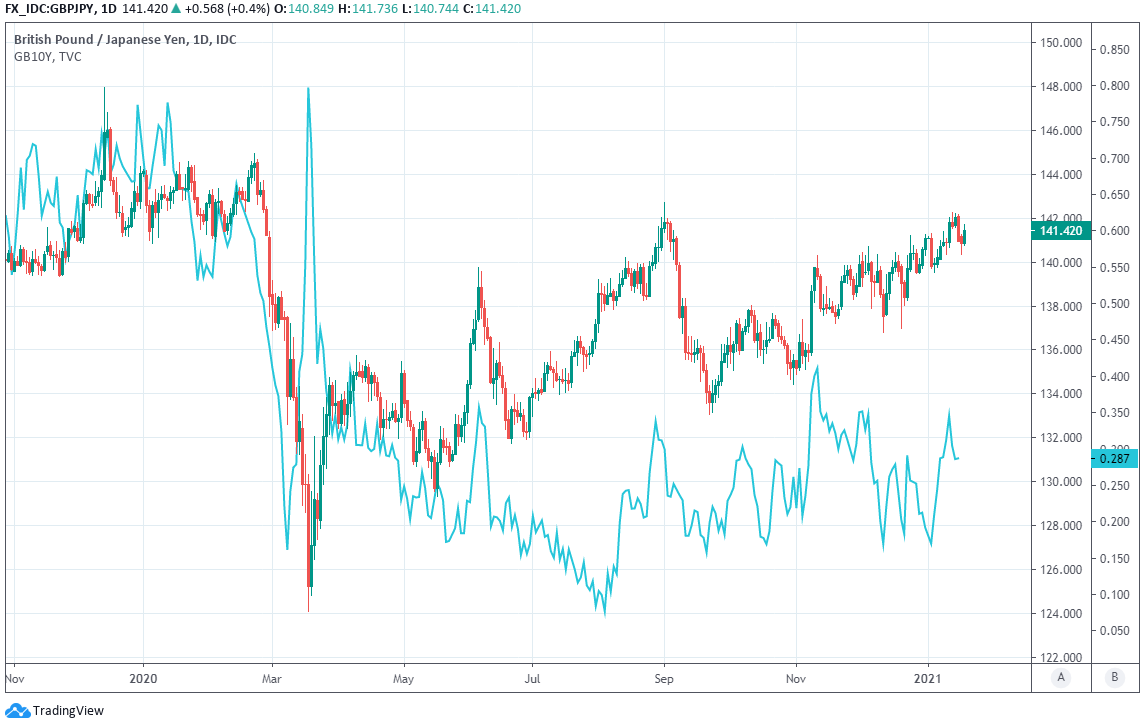Viewport: 1144px width, 727px height.
Task: Click the 0.050 yield axis label
Action: [1114, 631]
